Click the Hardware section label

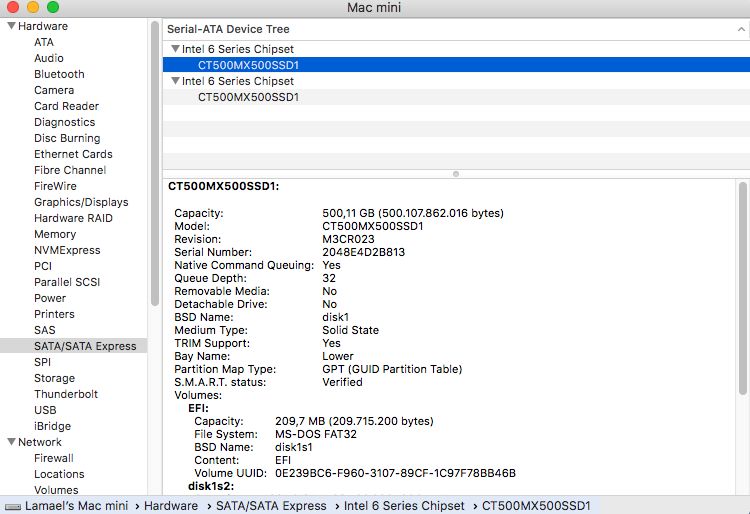click(x=43, y=26)
